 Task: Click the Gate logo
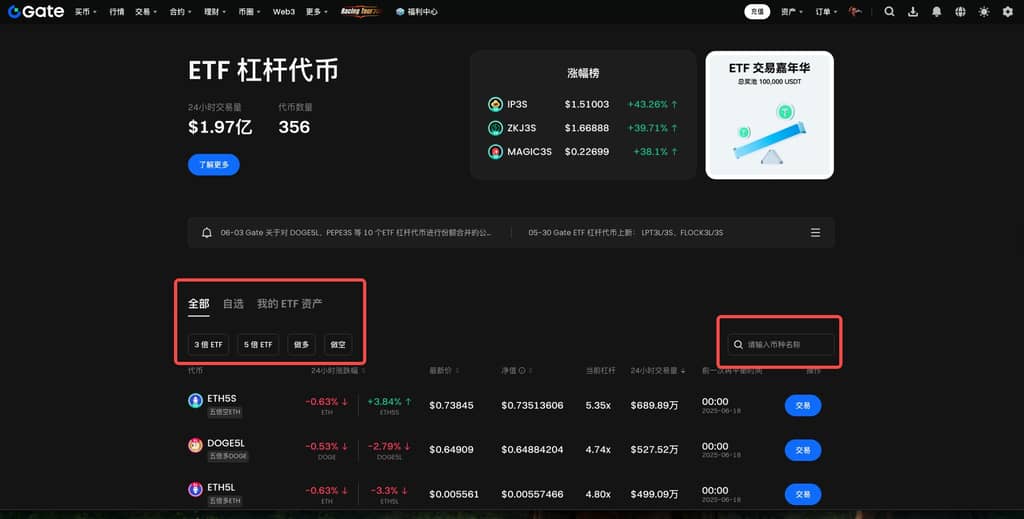[36, 12]
